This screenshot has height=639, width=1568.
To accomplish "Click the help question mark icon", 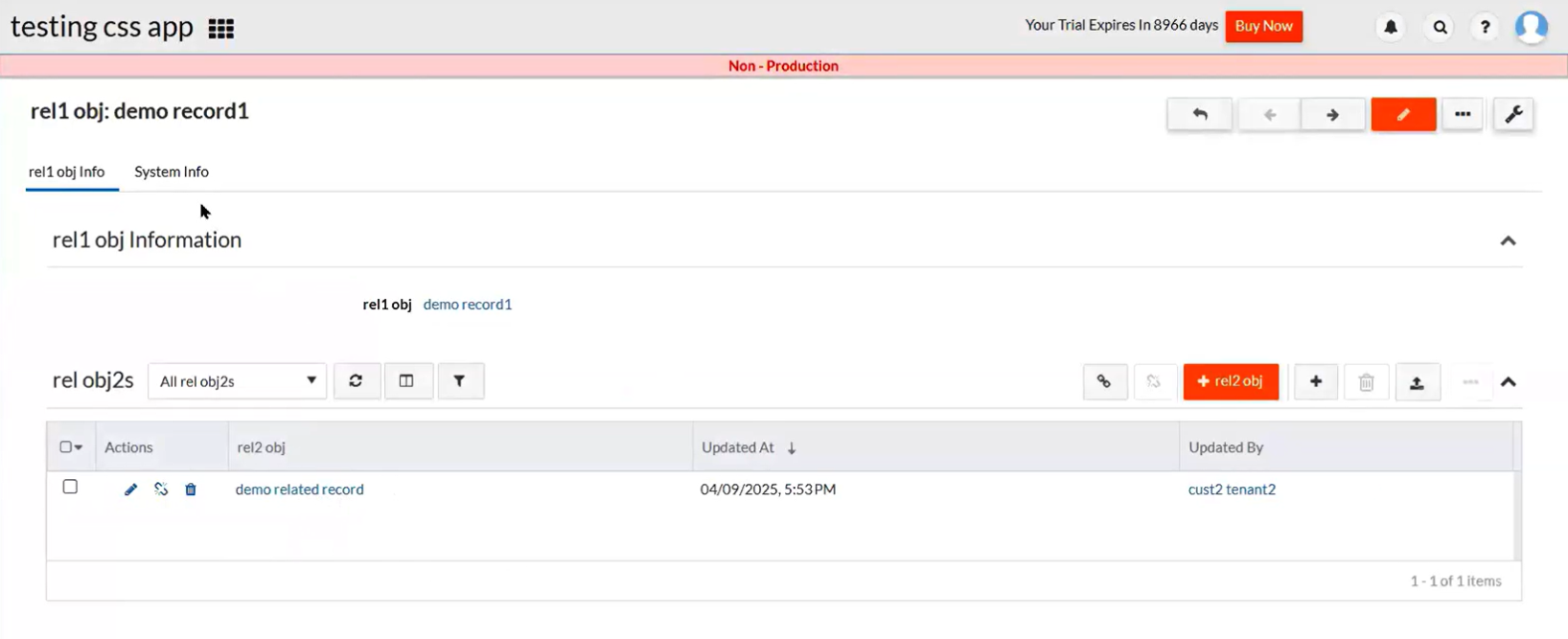I will 1485,28.
